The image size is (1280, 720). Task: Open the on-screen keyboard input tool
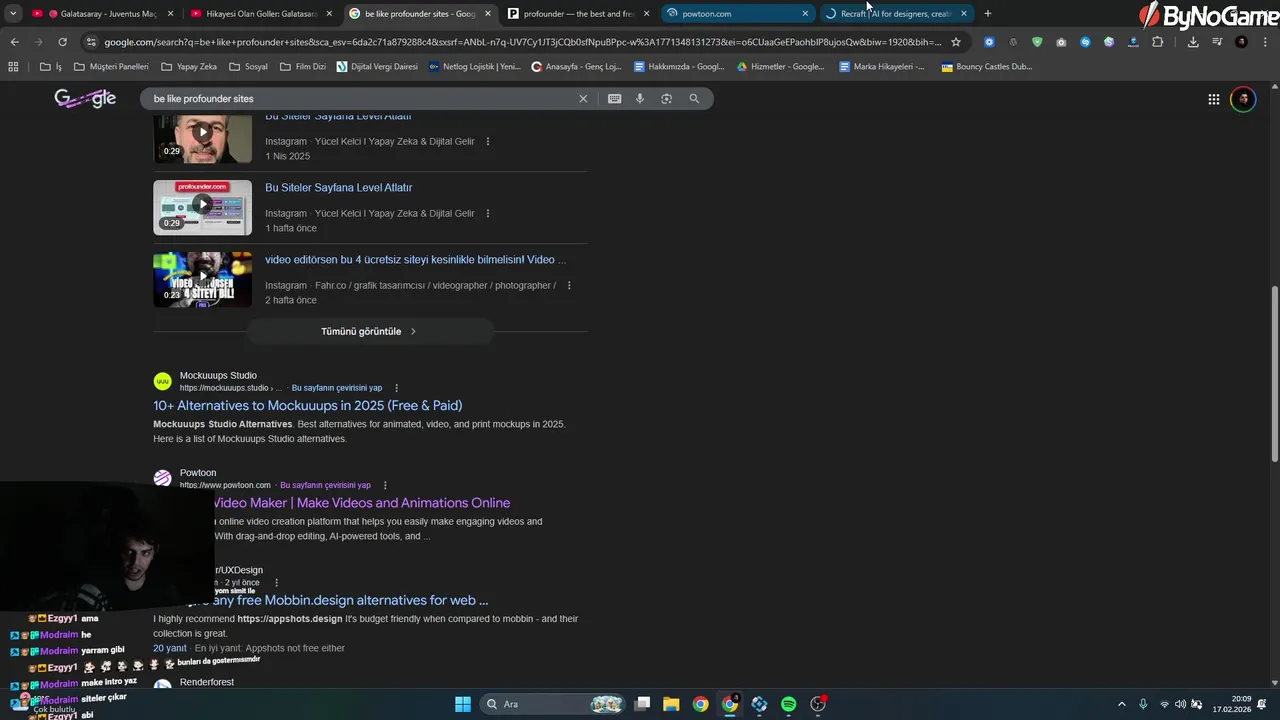(614, 99)
